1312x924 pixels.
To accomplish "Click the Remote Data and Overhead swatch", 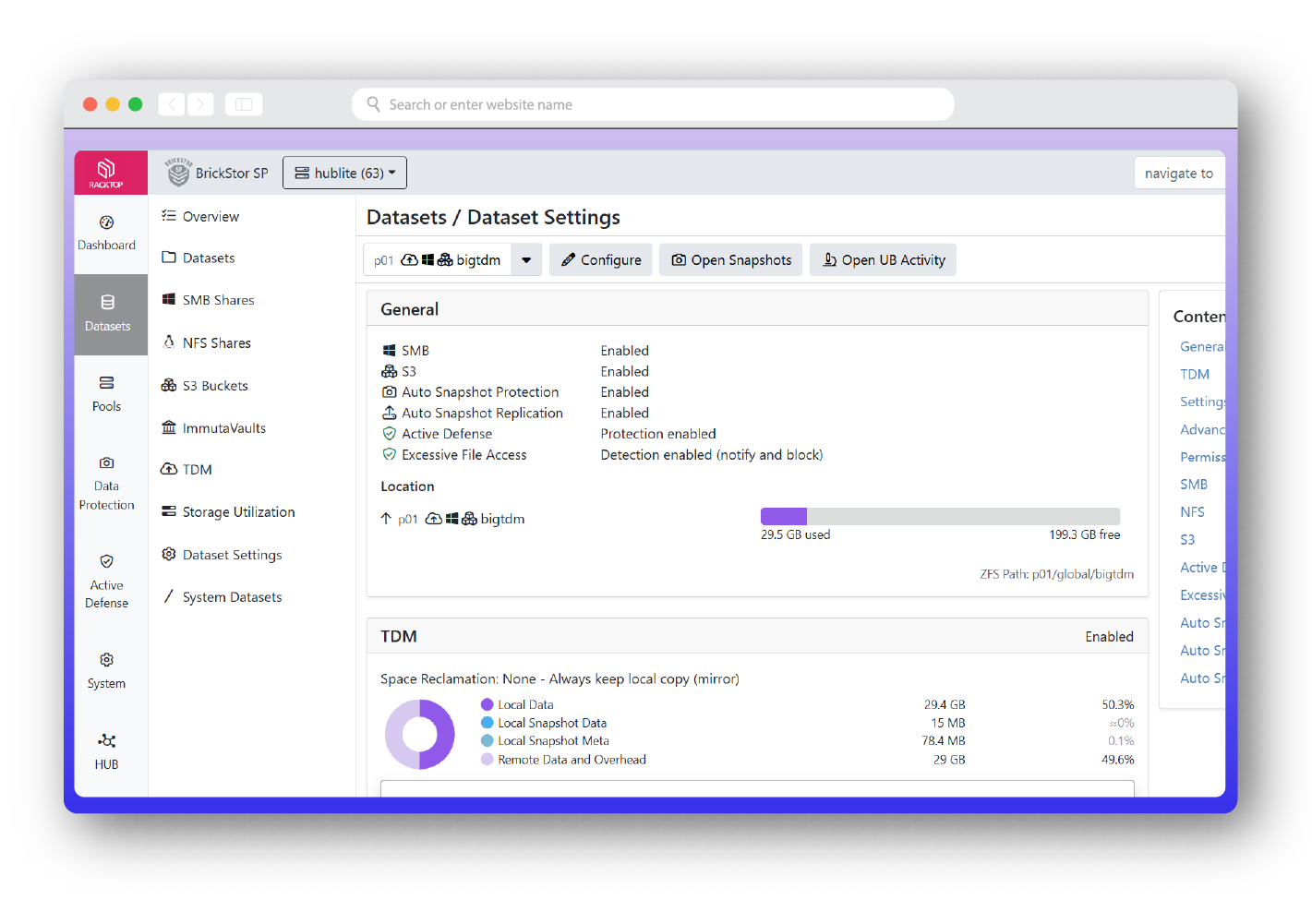I will click(487, 760).
